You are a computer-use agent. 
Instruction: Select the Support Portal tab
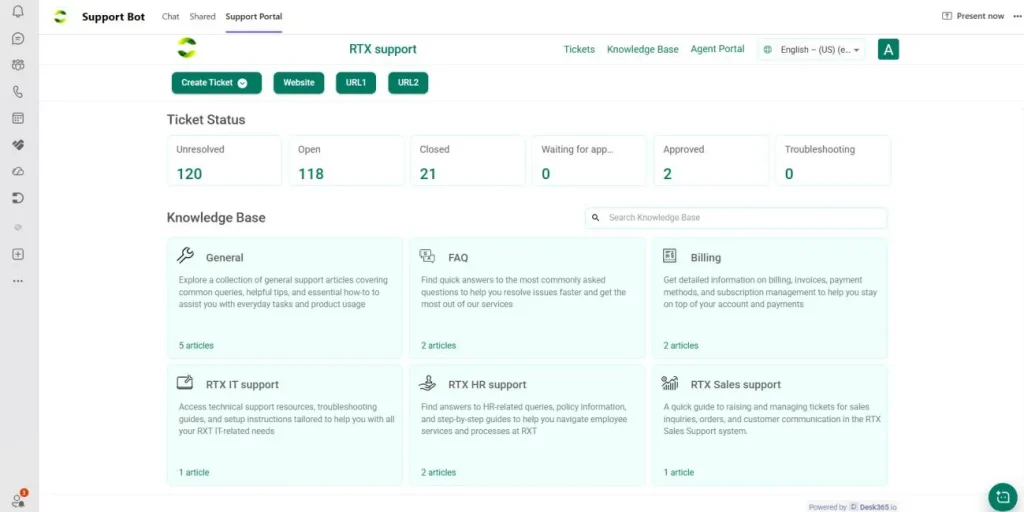(x=254, y=16)
